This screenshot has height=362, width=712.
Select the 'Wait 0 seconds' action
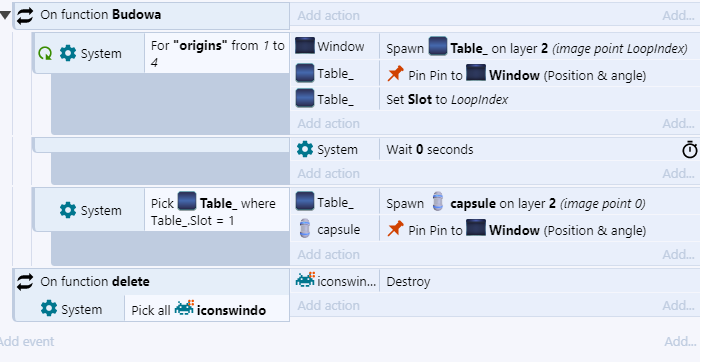[x=430, y=149]
